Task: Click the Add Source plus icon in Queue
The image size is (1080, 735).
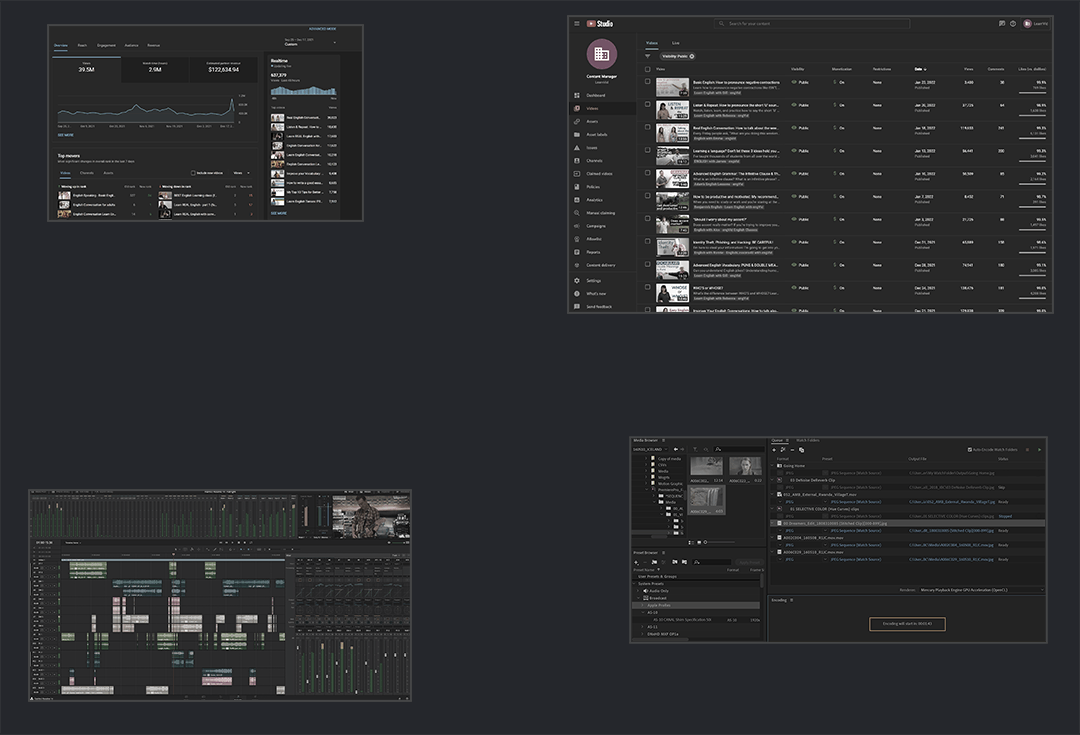Action: pyautogui.click(x=775, y=450)
